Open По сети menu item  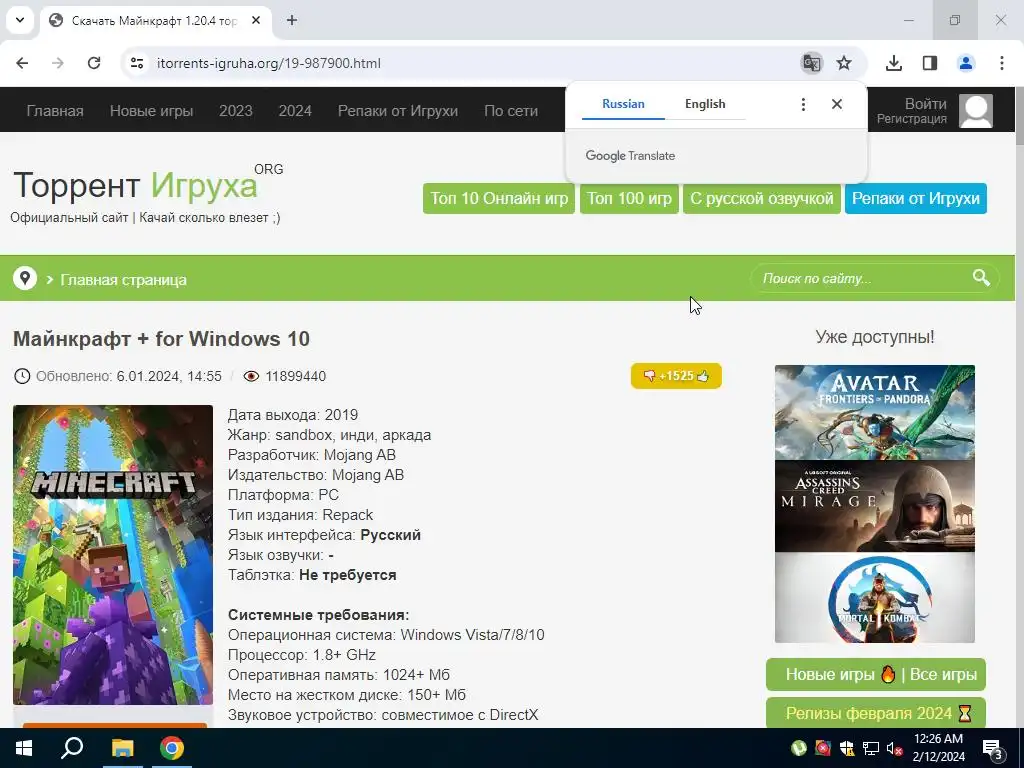[x=511, y=111]
